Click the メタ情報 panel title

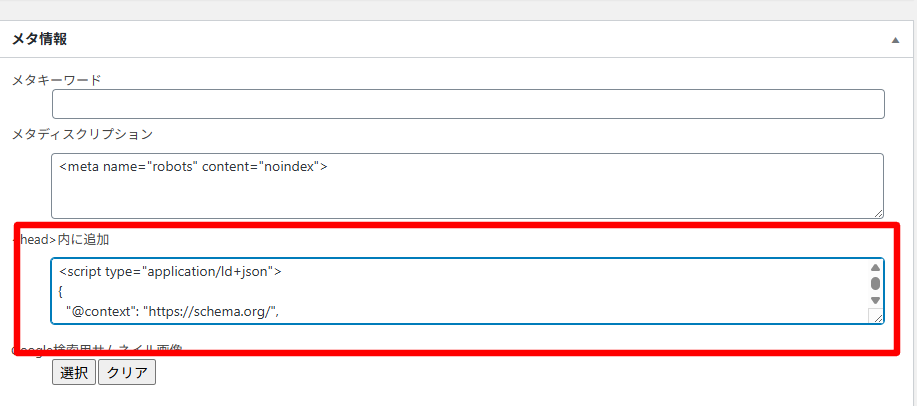click(x=40, y=40)
